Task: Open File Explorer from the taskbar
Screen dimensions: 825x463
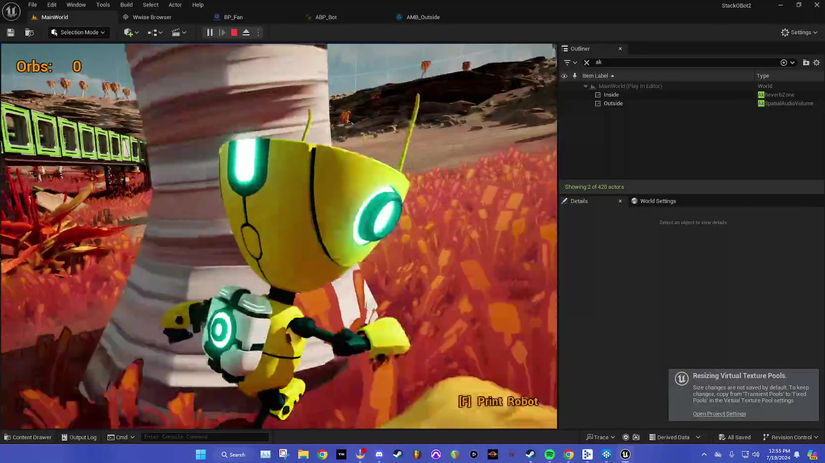Action: click(303, 454)
